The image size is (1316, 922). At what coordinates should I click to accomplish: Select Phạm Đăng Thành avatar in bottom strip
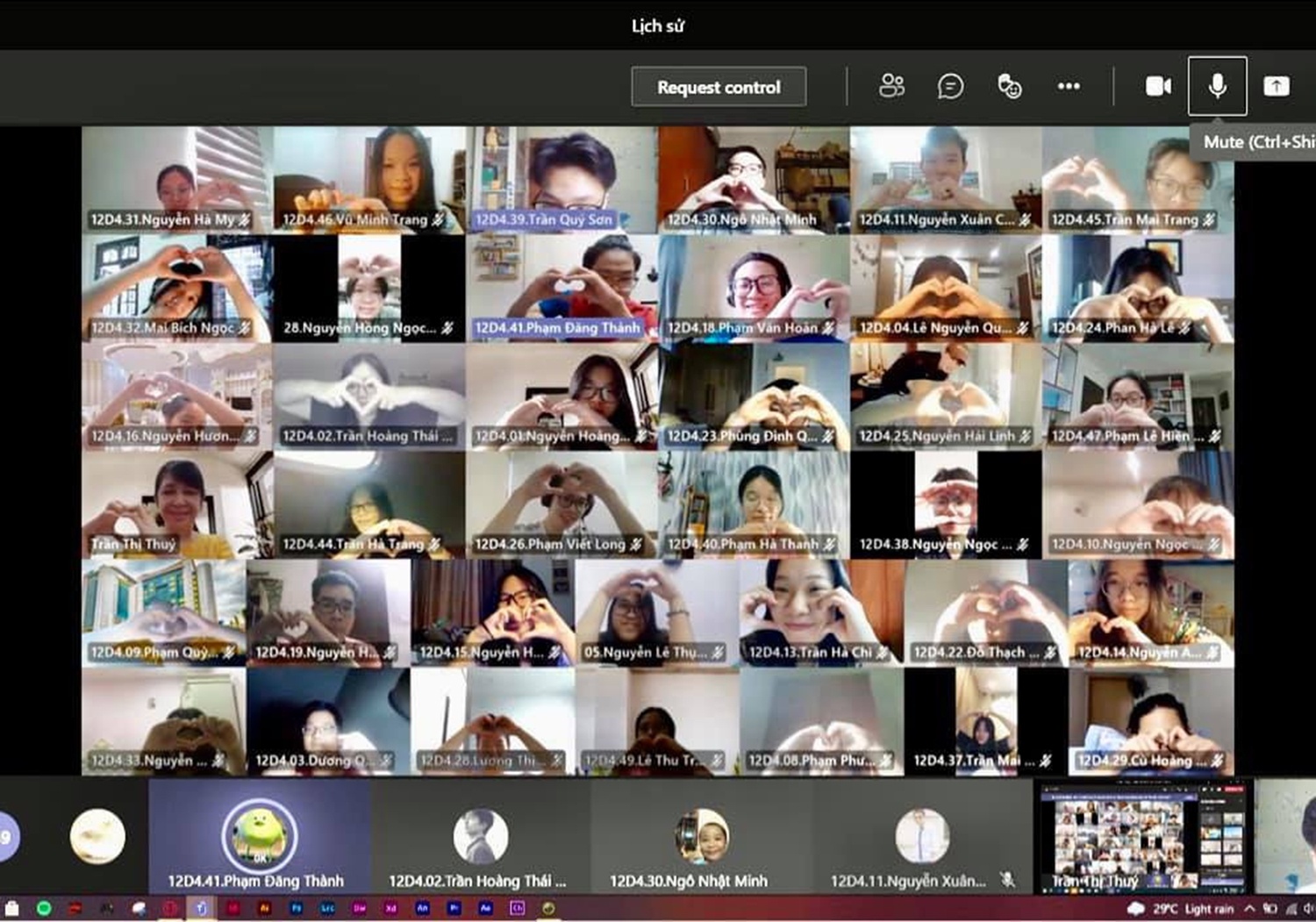click(259, 835)
